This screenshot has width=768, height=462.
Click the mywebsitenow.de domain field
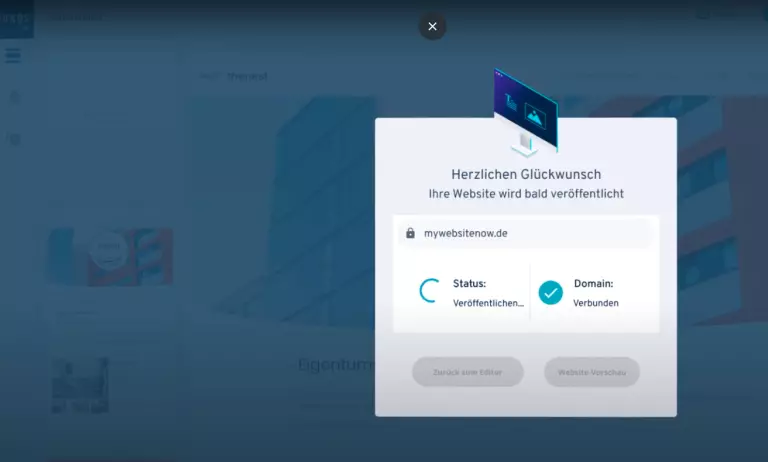point(526,233)
